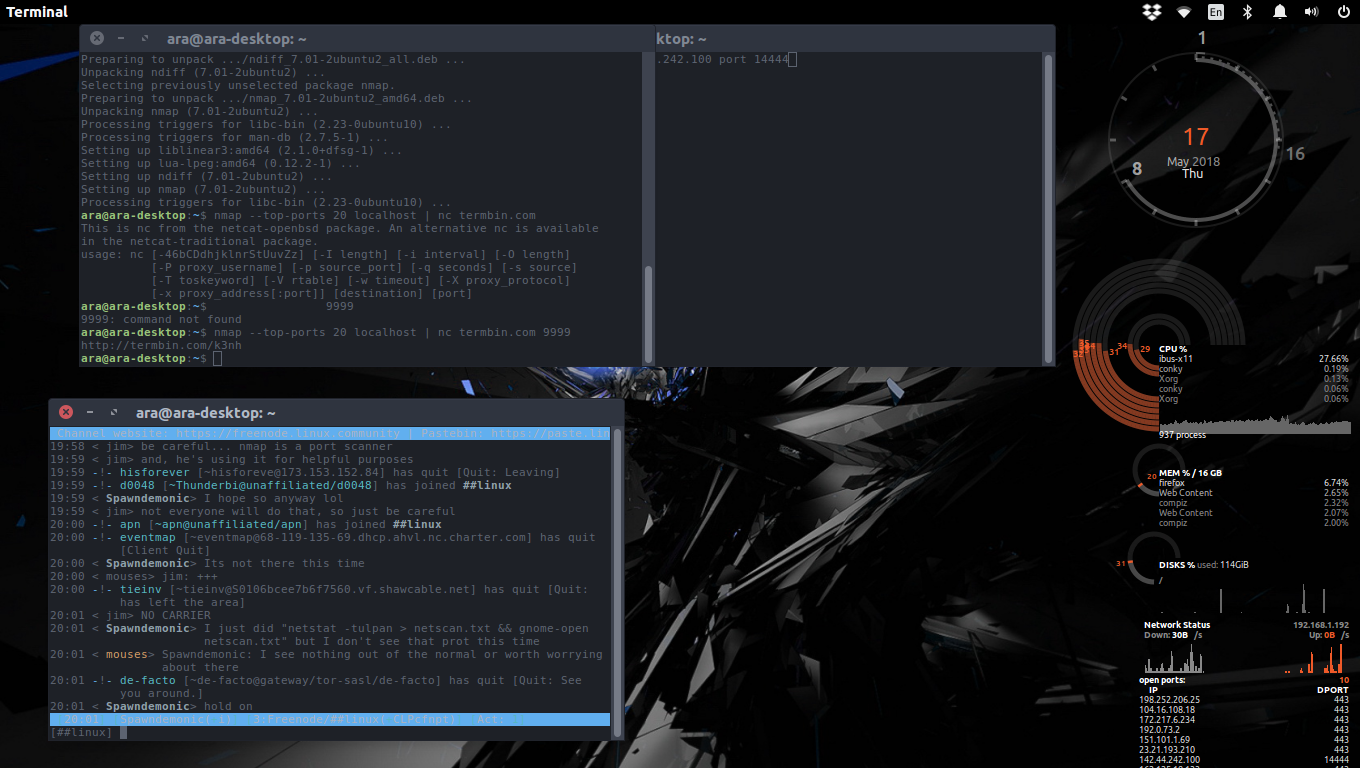Click the nick 'd0048' in the IRC join message
Screen dimensions: 1360x768
point(137,485)
